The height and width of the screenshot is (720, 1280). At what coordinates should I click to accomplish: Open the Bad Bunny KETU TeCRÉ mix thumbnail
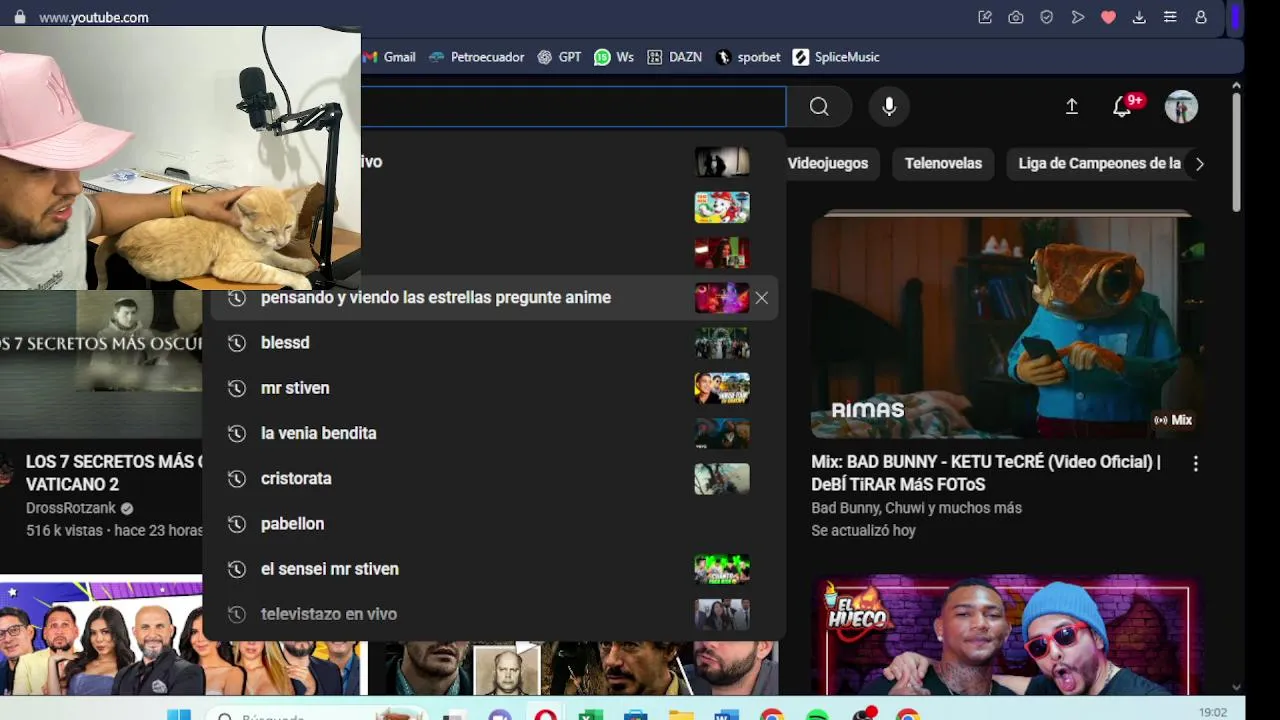1008,325
